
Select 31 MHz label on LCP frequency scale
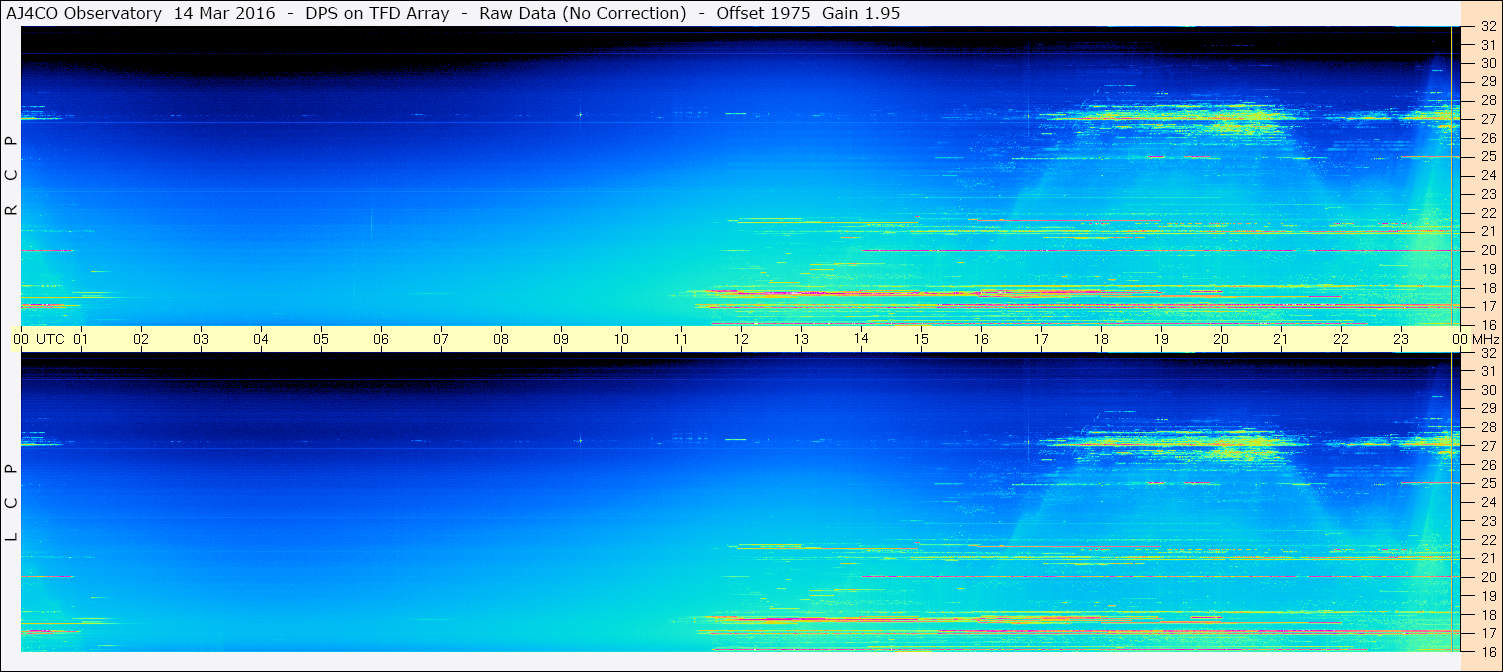coord(1488,371)
